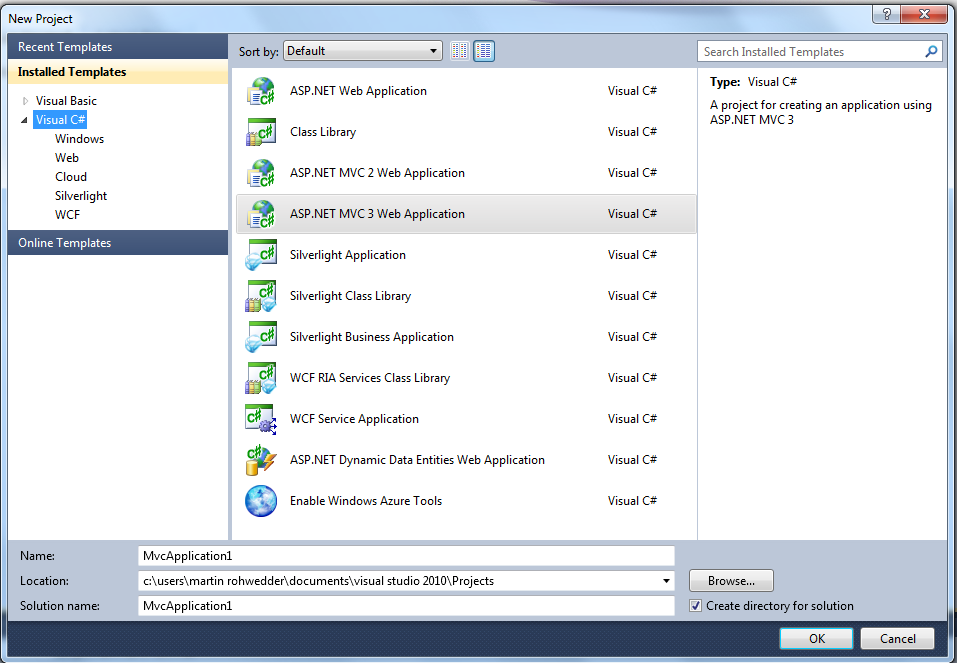This screenshot has width=957, height=663.
Task: Click the OK button
Action: click(x=816, y=639)
